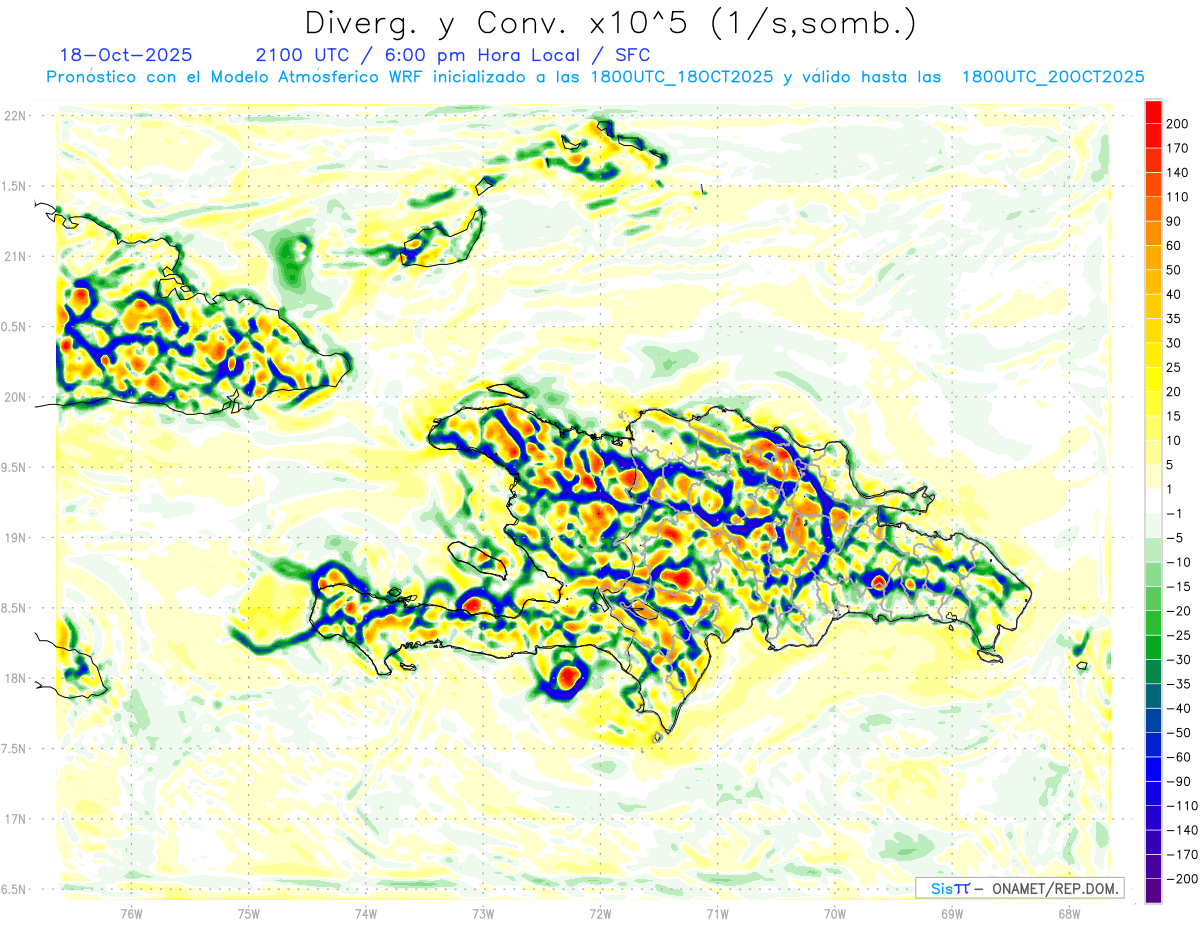Click the "7.5N" latitude label
The height and width of the screenshot is (927, 1200).
point(14,749)
